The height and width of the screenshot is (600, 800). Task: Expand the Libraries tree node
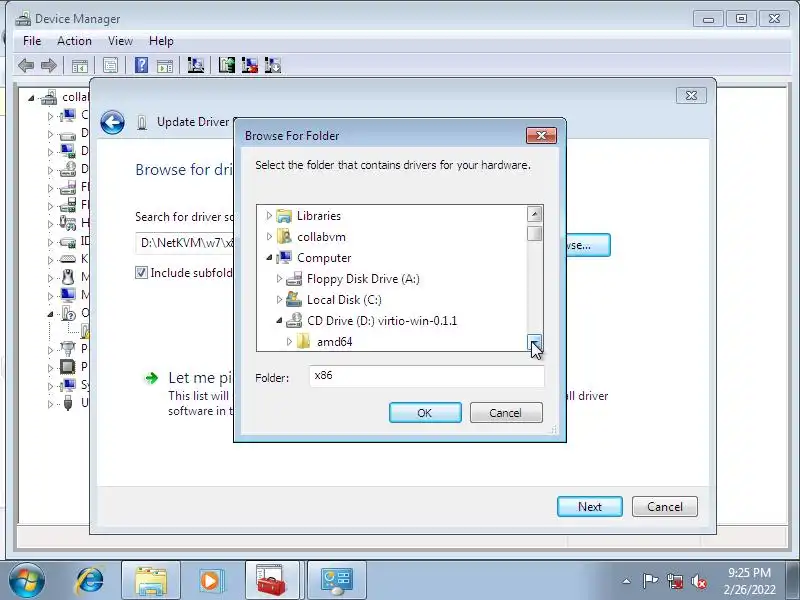[269, 216]
